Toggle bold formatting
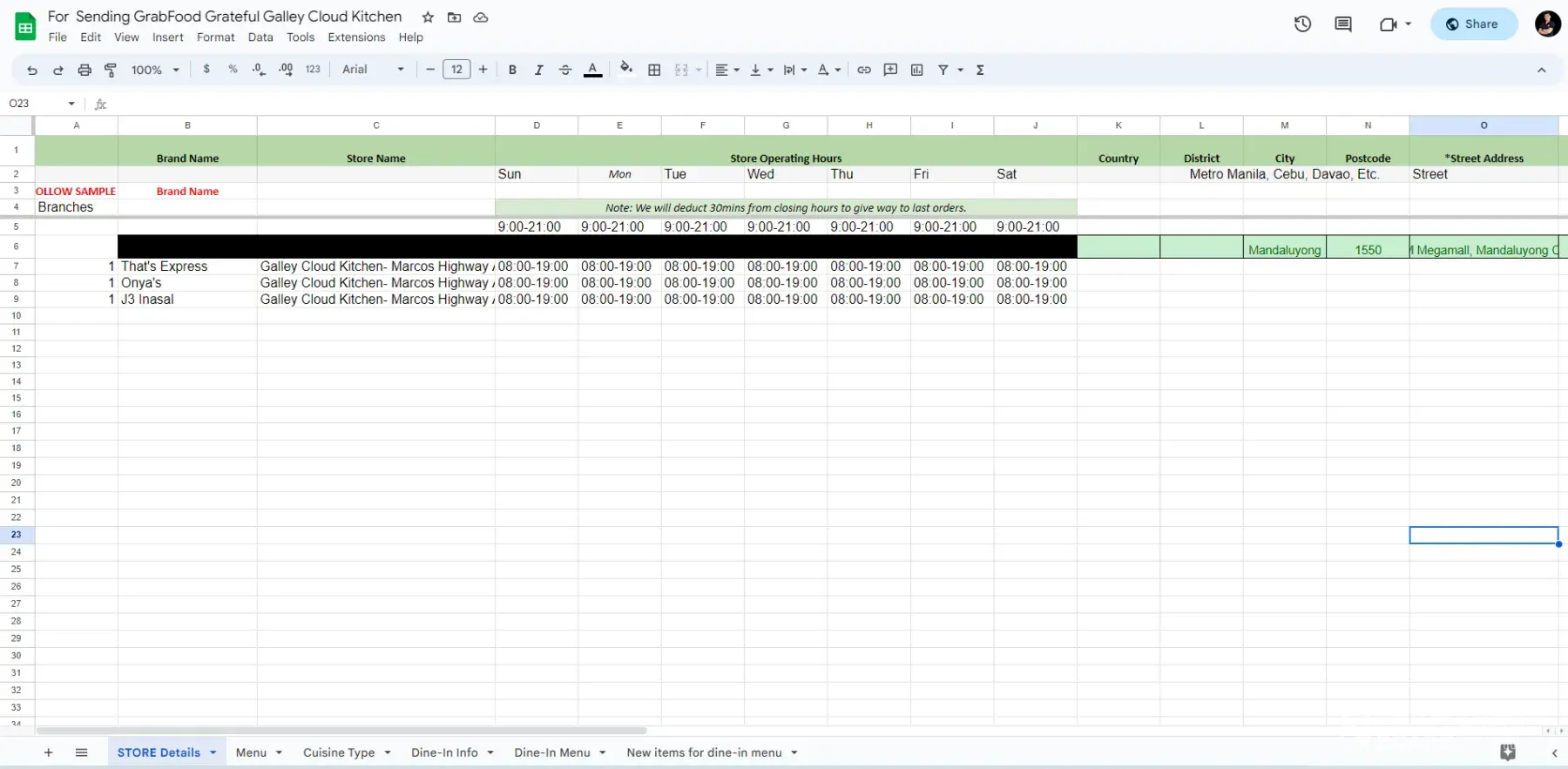 click(x=512, y=70)
